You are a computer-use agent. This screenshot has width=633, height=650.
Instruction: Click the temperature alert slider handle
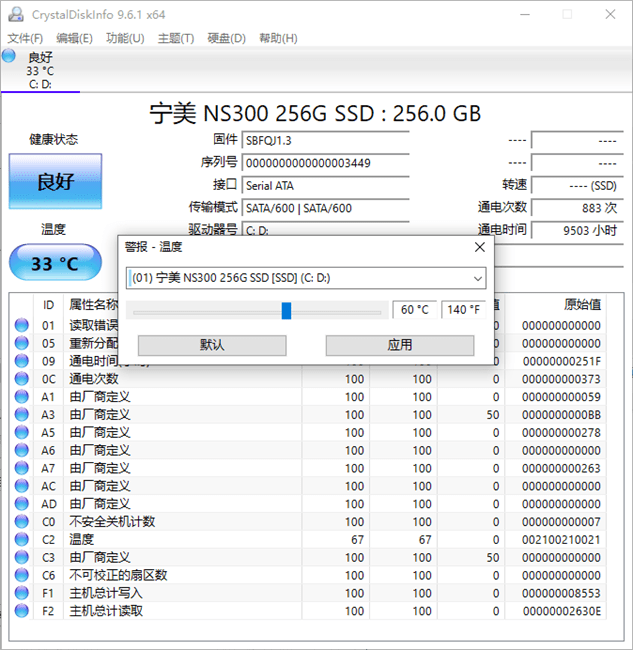click(x=286, y=311)
